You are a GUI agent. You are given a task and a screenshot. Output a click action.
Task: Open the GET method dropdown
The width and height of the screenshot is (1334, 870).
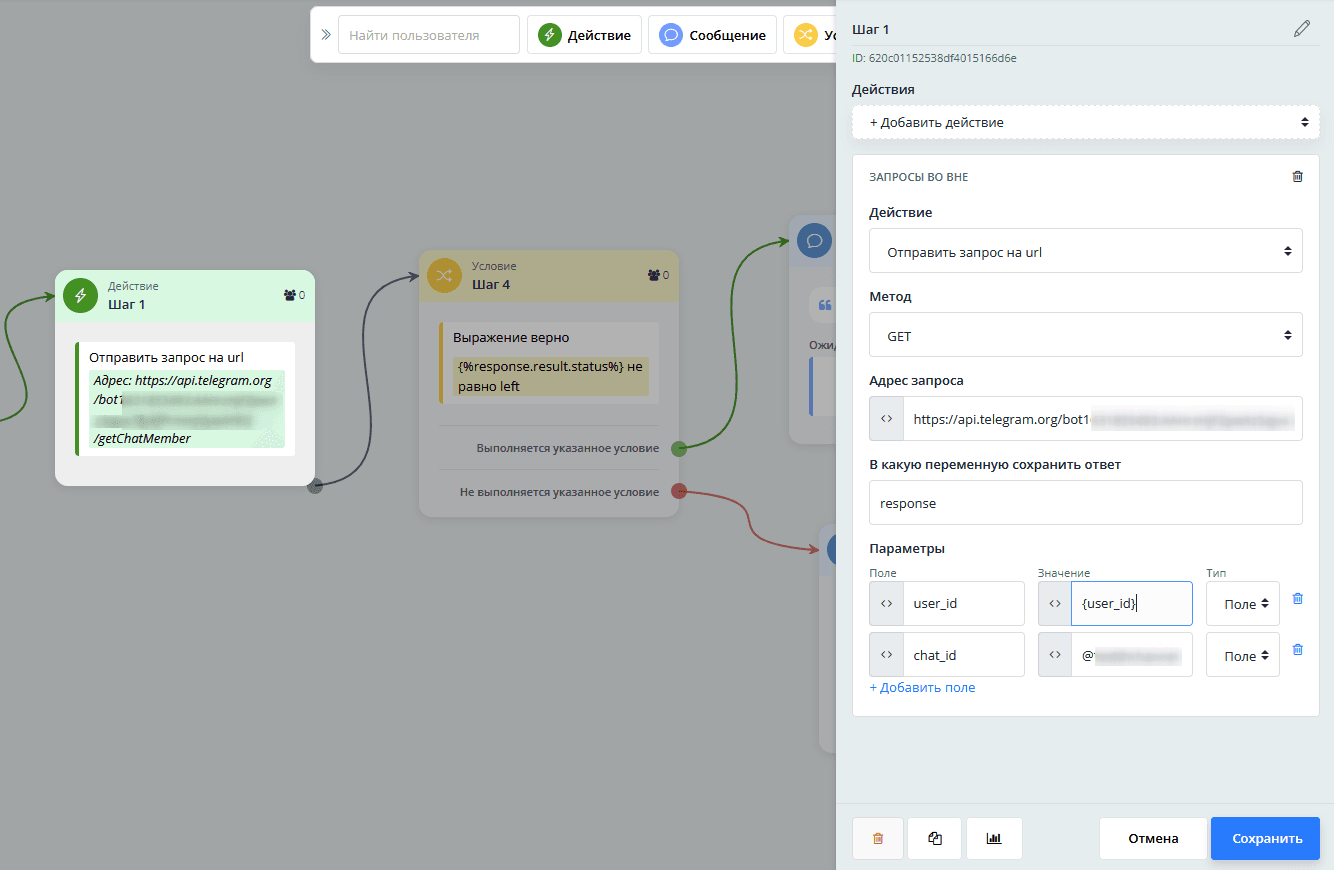1085,336
